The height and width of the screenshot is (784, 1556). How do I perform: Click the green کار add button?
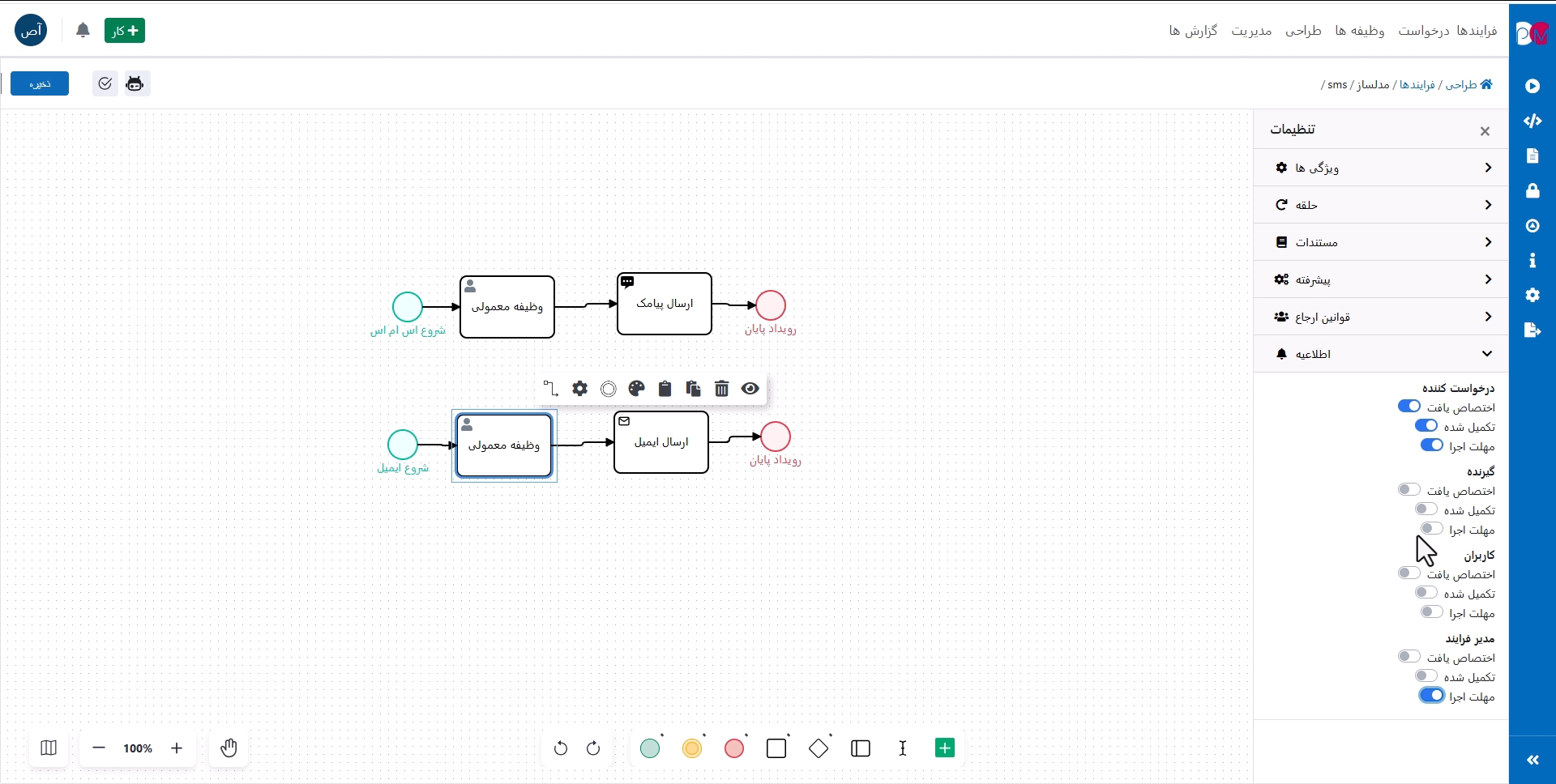point(125,31)
